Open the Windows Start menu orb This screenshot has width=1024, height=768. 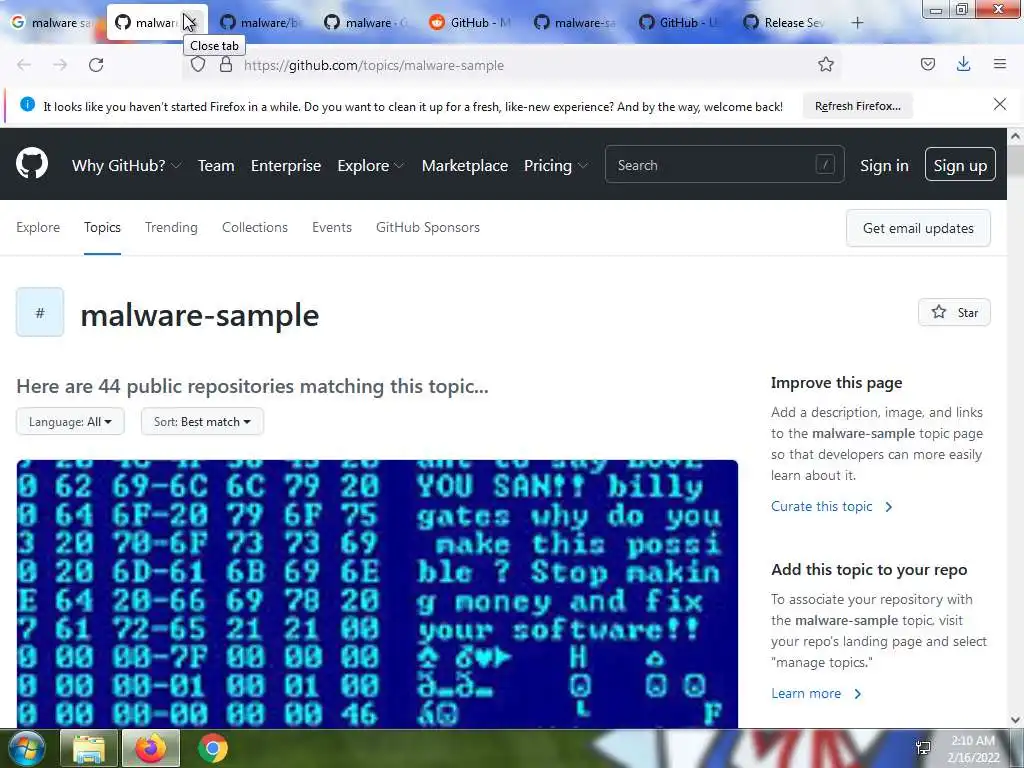(27, 748)
